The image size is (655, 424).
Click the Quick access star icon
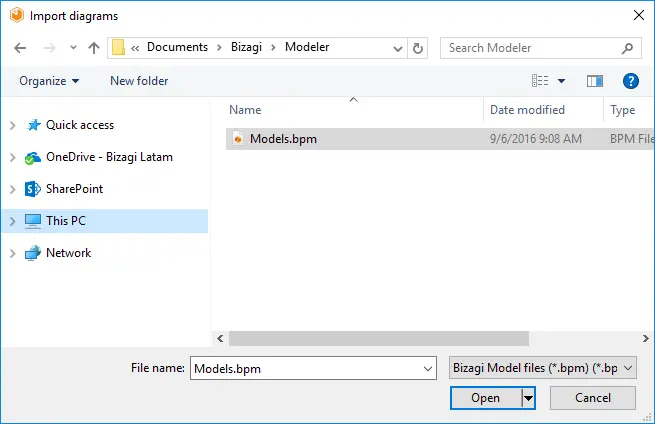[33, 125]
